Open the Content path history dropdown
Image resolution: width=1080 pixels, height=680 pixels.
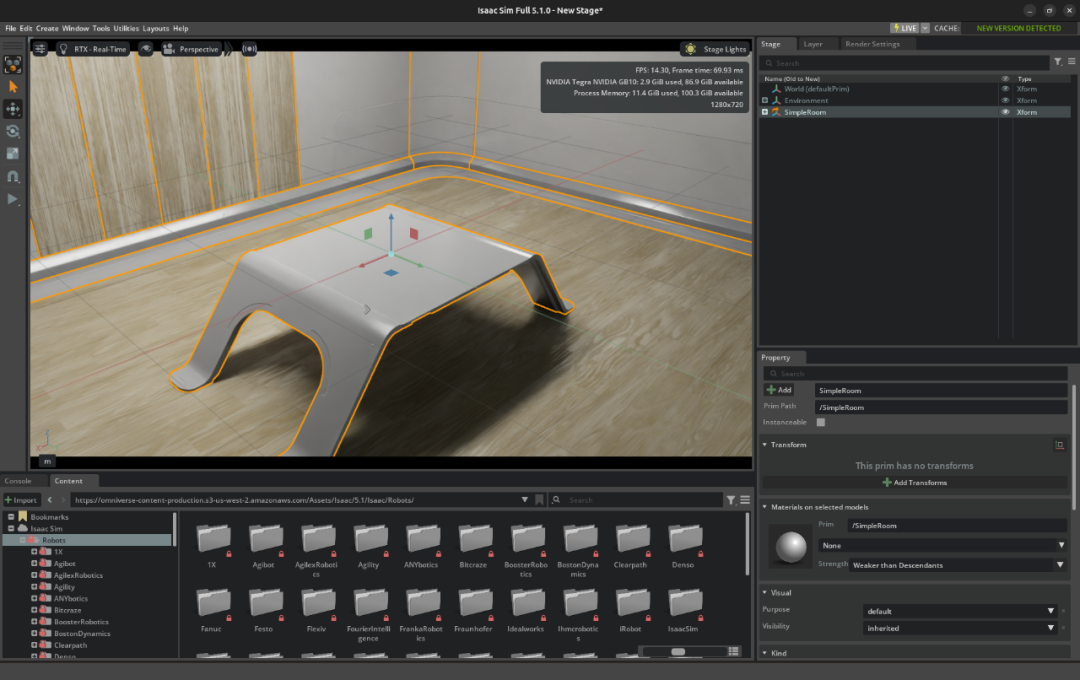pyautogui.click(x=525, y=500)
